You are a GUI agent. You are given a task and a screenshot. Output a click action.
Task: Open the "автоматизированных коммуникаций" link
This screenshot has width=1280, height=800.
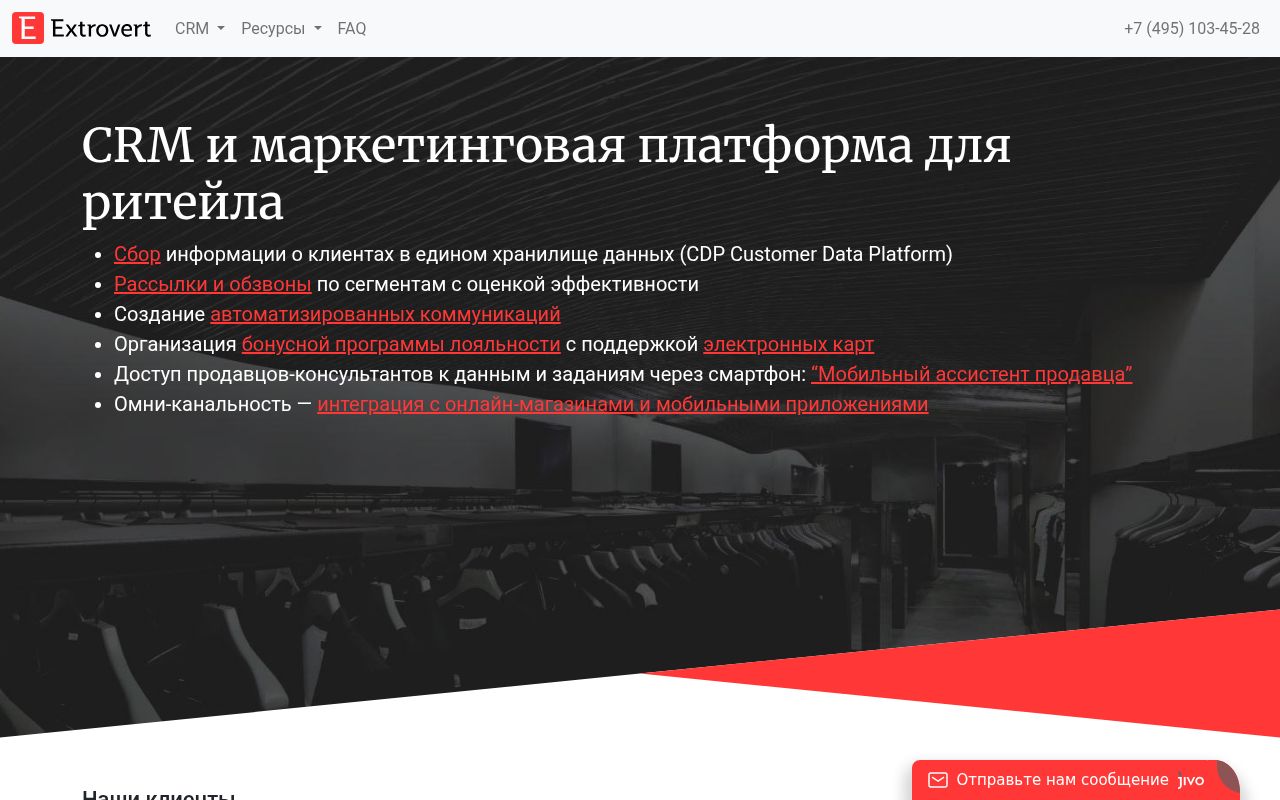(x=385, y=314)
